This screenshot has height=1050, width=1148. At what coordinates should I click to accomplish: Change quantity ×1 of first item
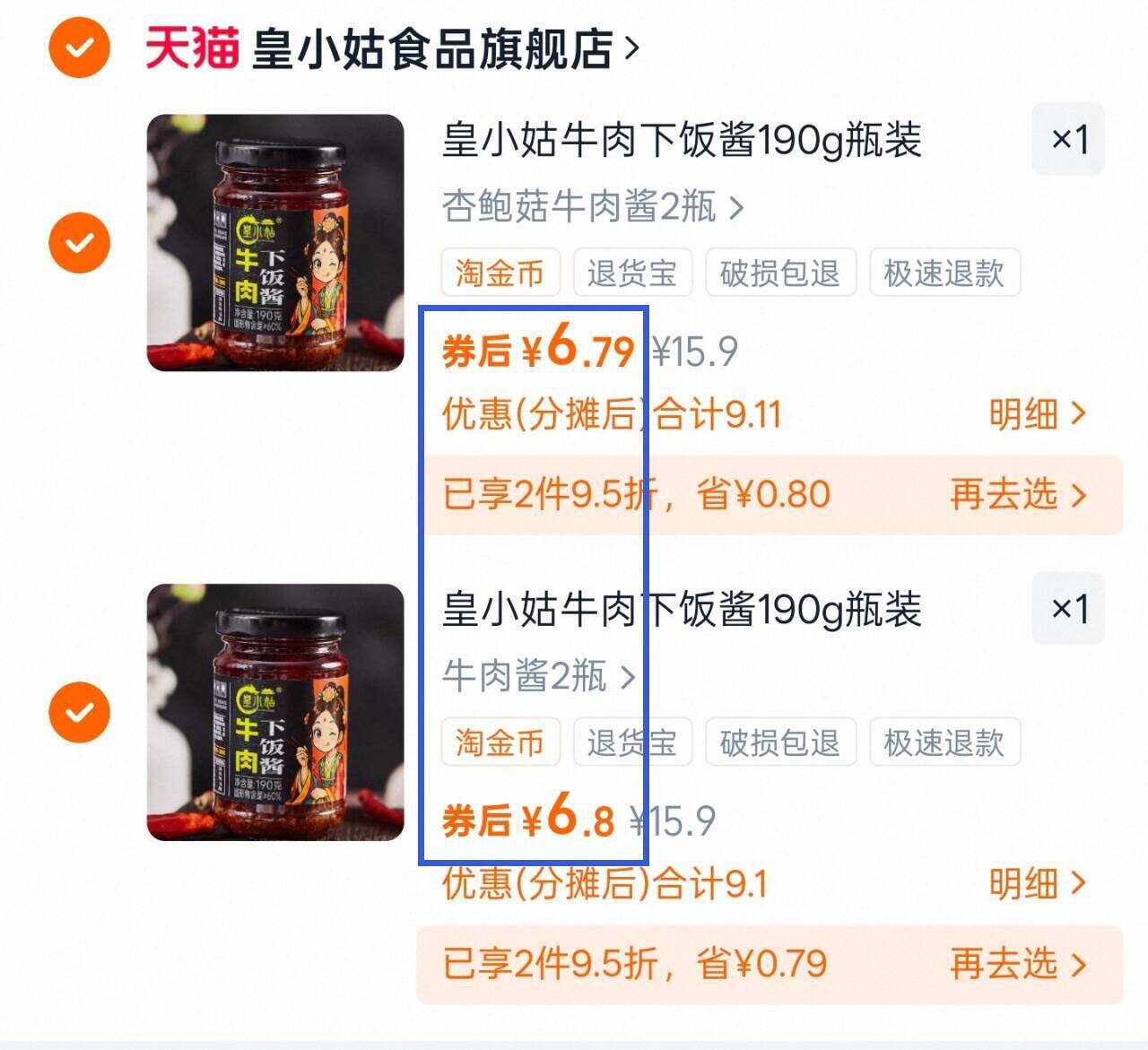1068,139
